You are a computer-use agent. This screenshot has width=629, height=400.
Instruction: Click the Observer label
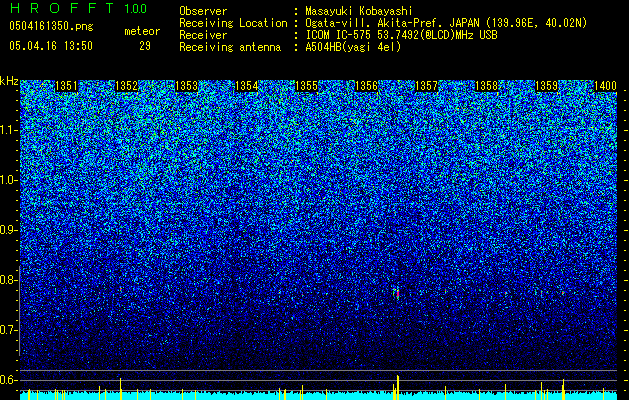click(x=203, y=11)
